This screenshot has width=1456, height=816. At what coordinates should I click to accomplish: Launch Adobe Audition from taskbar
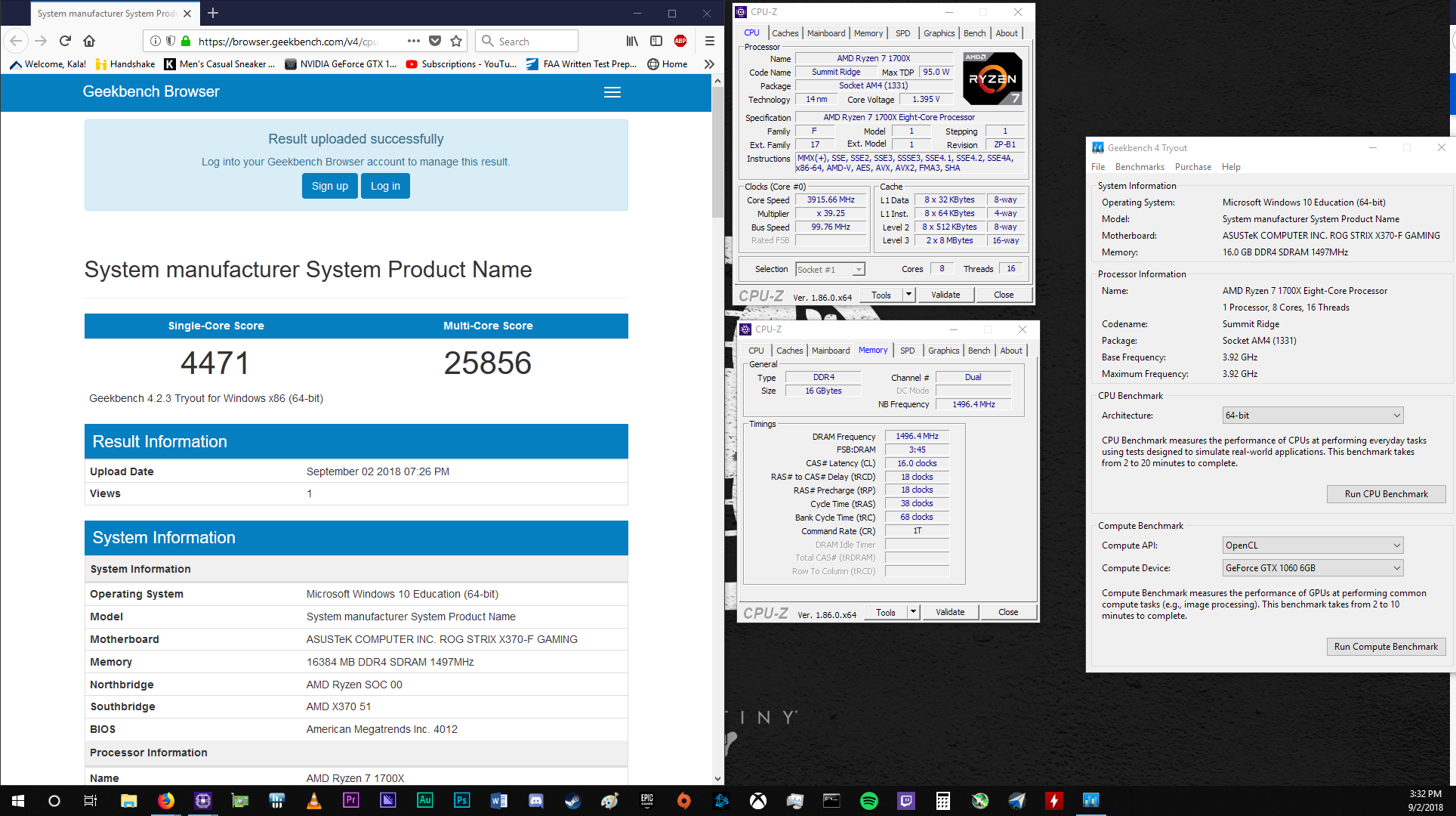coord(424,801)
